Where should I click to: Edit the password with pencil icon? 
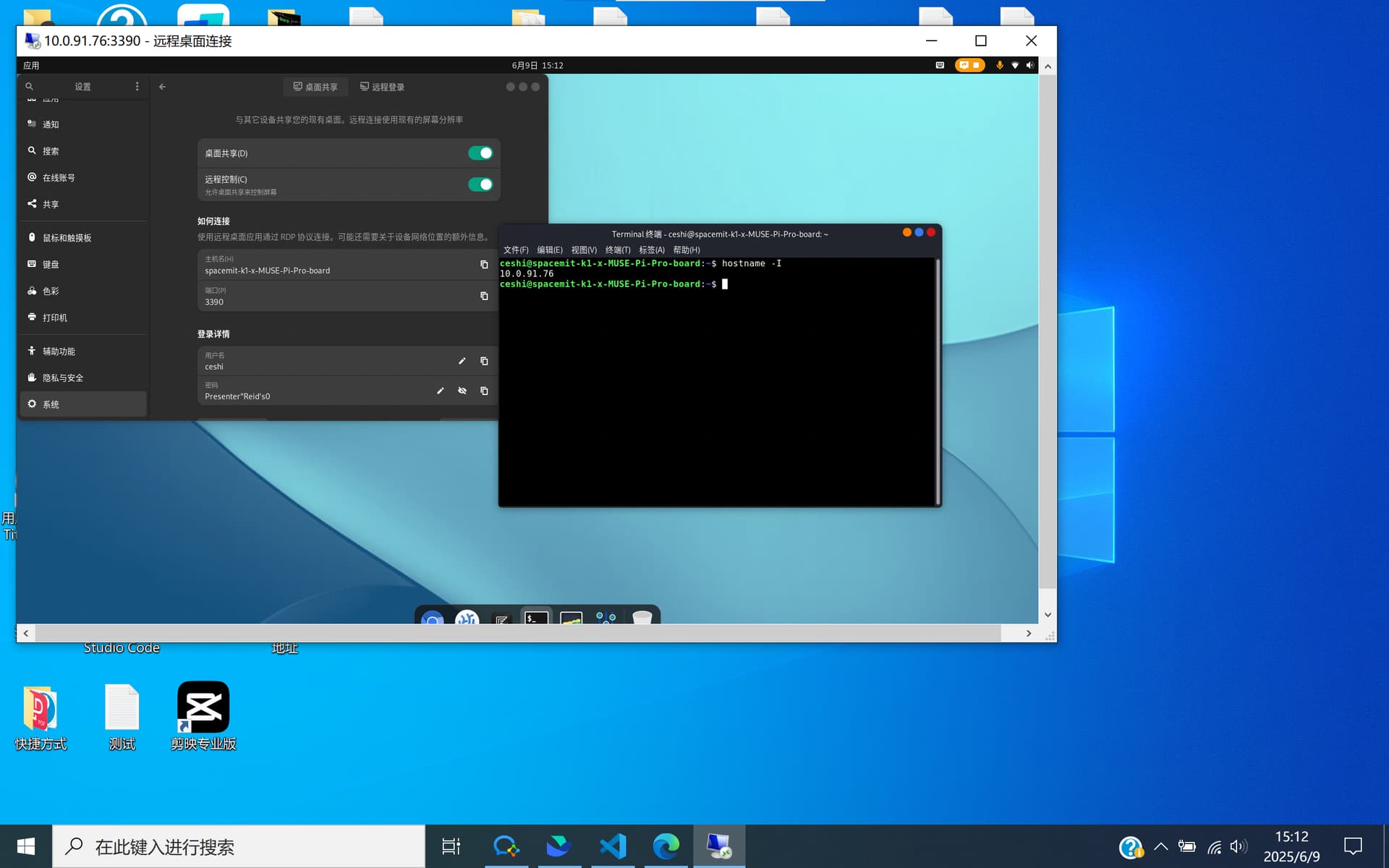coord(440,391)
